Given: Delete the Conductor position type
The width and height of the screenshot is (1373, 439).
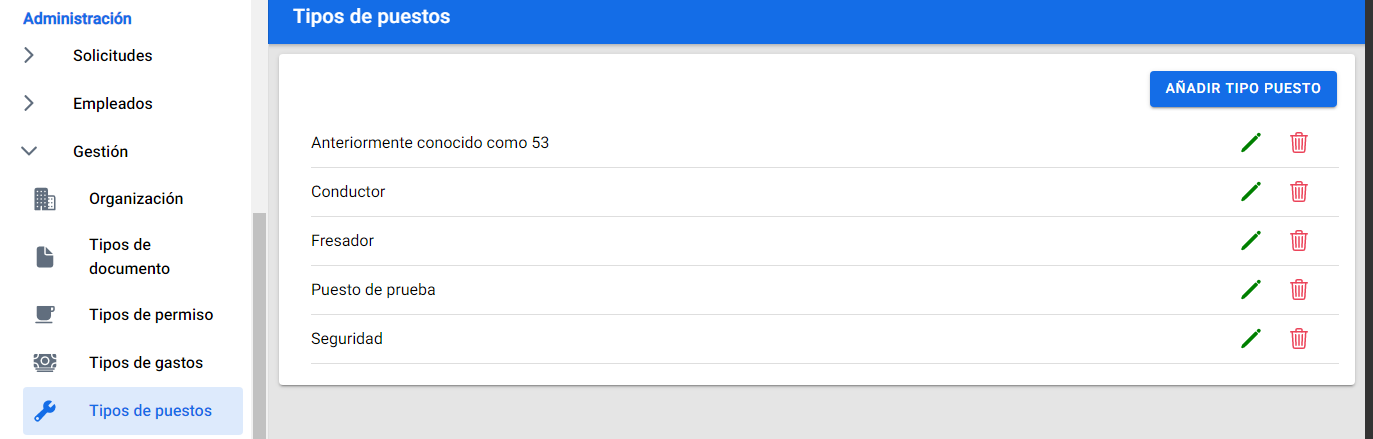Looking at the screenshot, I should click(x=1298, y=192).
